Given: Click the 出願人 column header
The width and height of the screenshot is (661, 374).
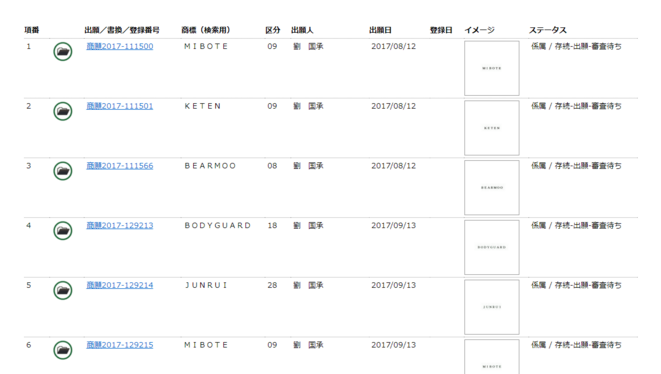Looking at the screenshot, I should pos(302,30).
